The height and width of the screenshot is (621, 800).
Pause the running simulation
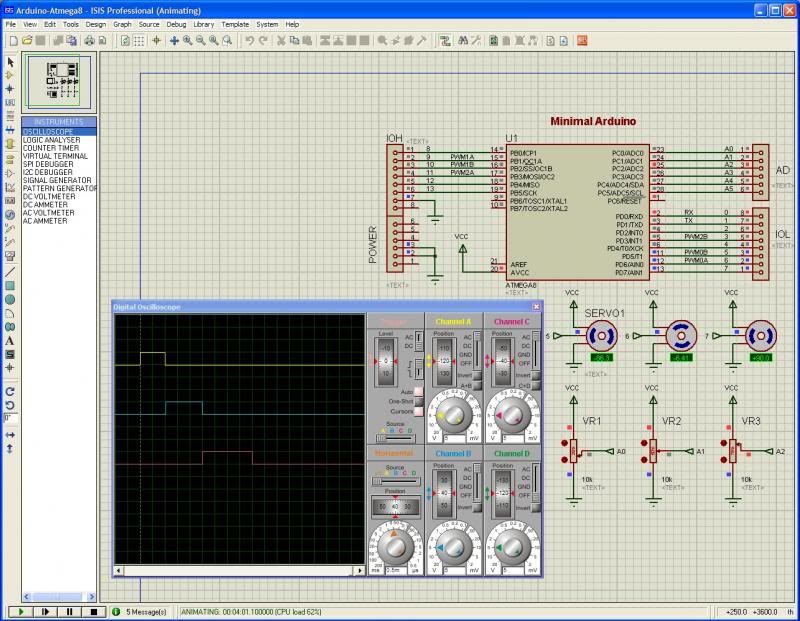click(69, 611)
